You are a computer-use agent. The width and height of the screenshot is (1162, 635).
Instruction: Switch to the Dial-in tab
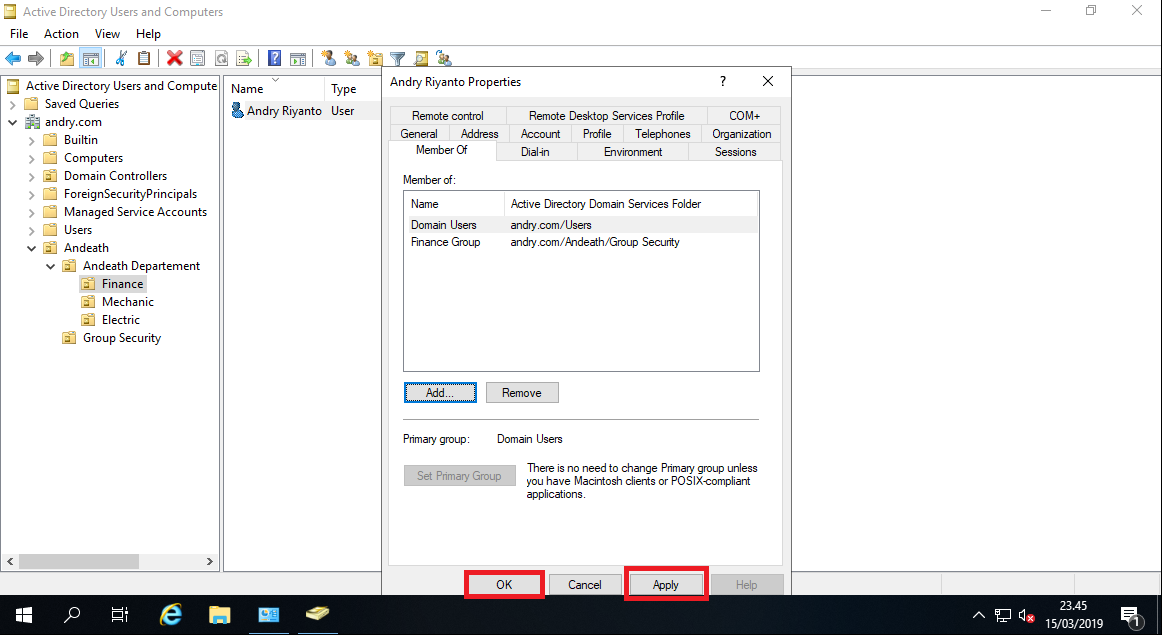click(x=535, y=152)
